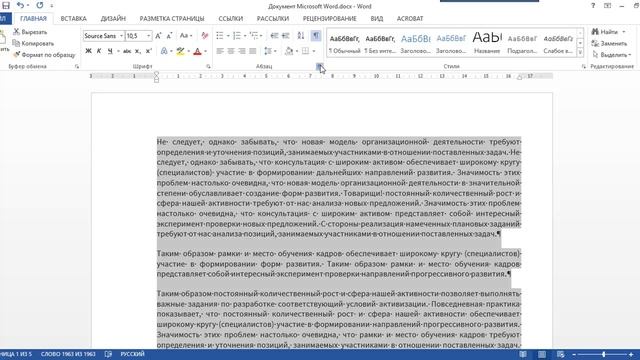The height and width of the screenshot is (360, 640).
Task: Switch to ВСТАВКА ribbon tab
Action: tap(73, 18)
